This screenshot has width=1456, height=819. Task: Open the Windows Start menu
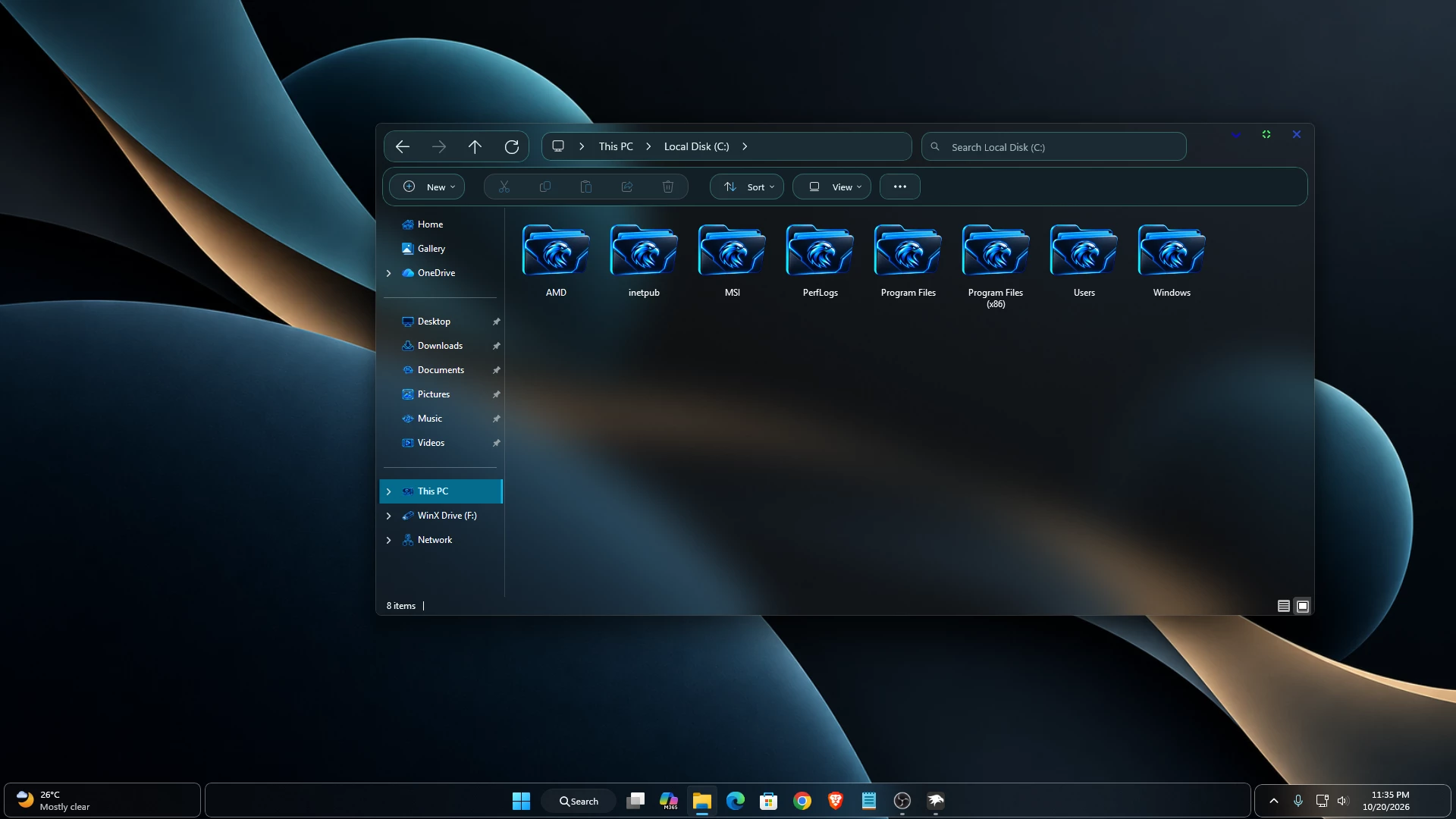[521, 802]
